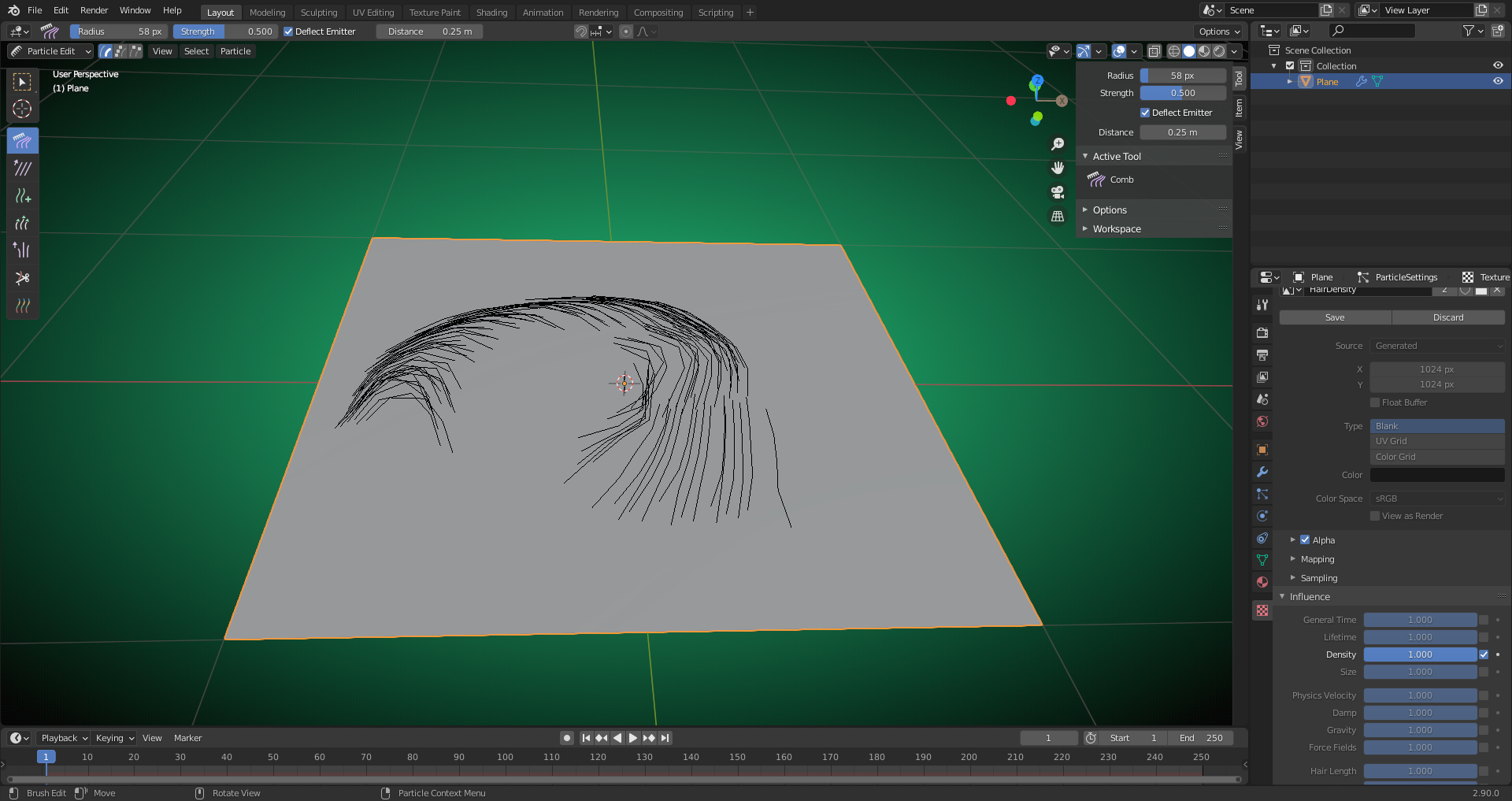This screenshot has width=1512, height=801.
Task: Select the Cut hair tool
Action: pos(22,278)
